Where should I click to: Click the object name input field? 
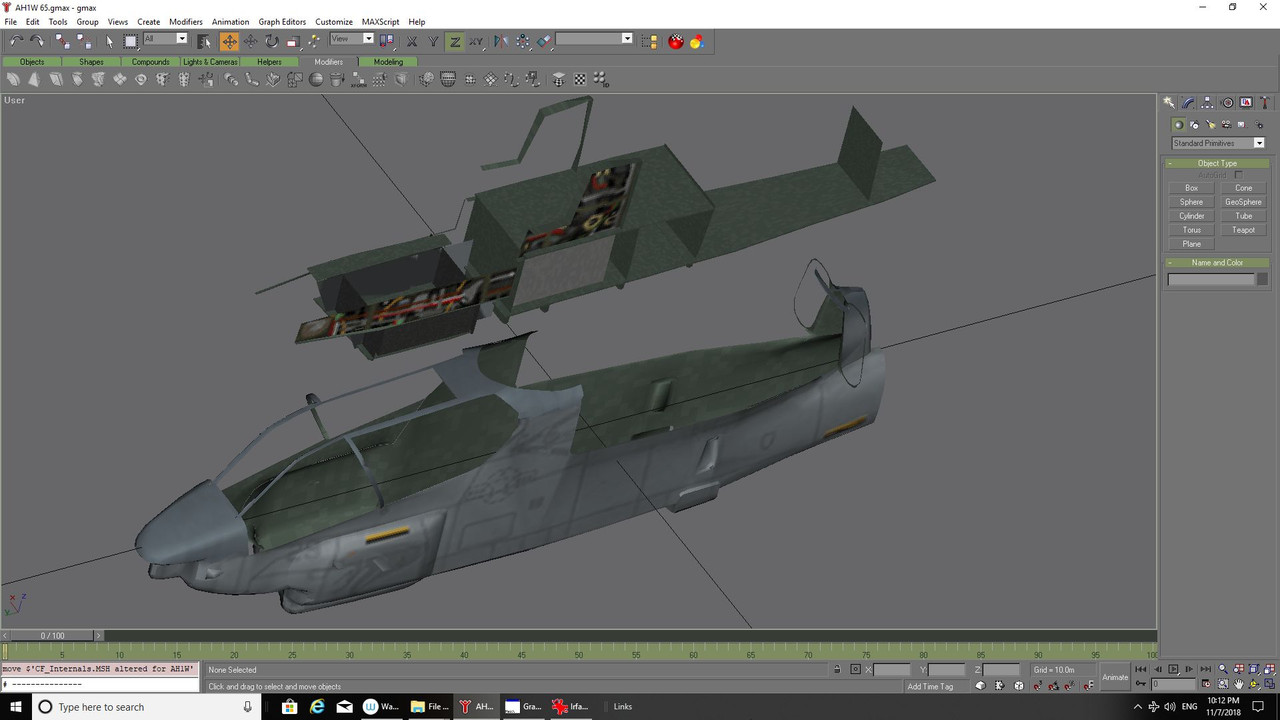(1211, 280)
